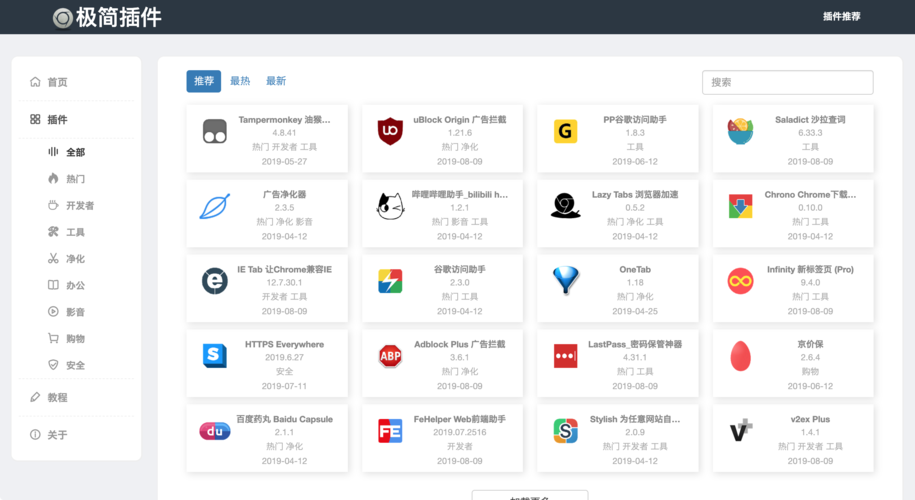Click the Chrono download manager icon
This screenshot has height=500, width=915.
pyautogui.click(x=740, y=206)
